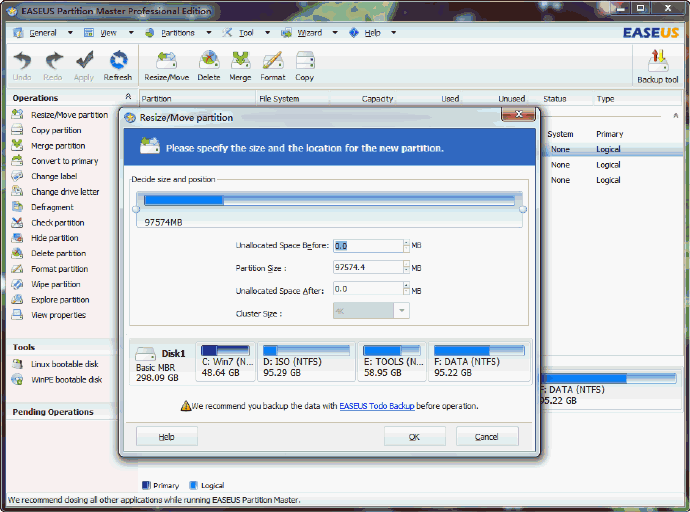Select the D: ISO (NTFS) partition block
Viewport: 690px width, 512px height.
(306, 362)
